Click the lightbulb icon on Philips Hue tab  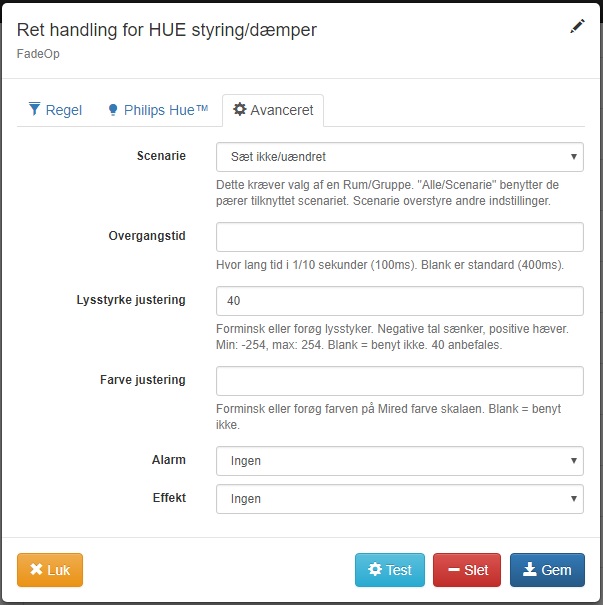(x=113, y=110)
